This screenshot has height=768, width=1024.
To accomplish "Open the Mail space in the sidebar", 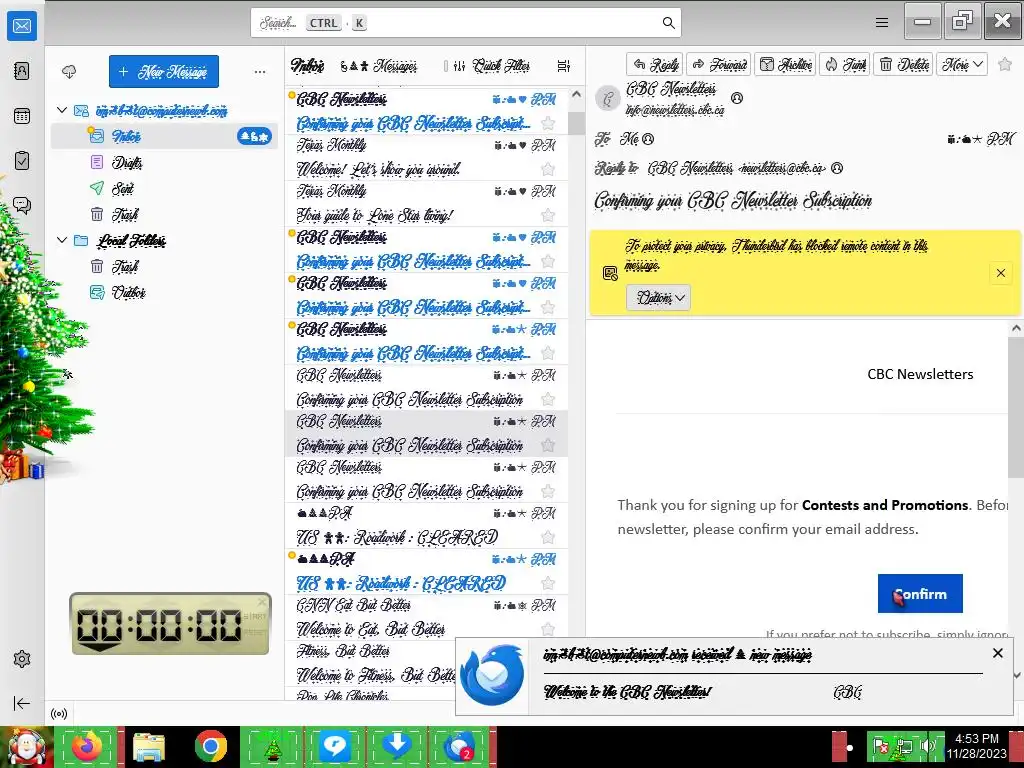I will (x=22, y=26).
